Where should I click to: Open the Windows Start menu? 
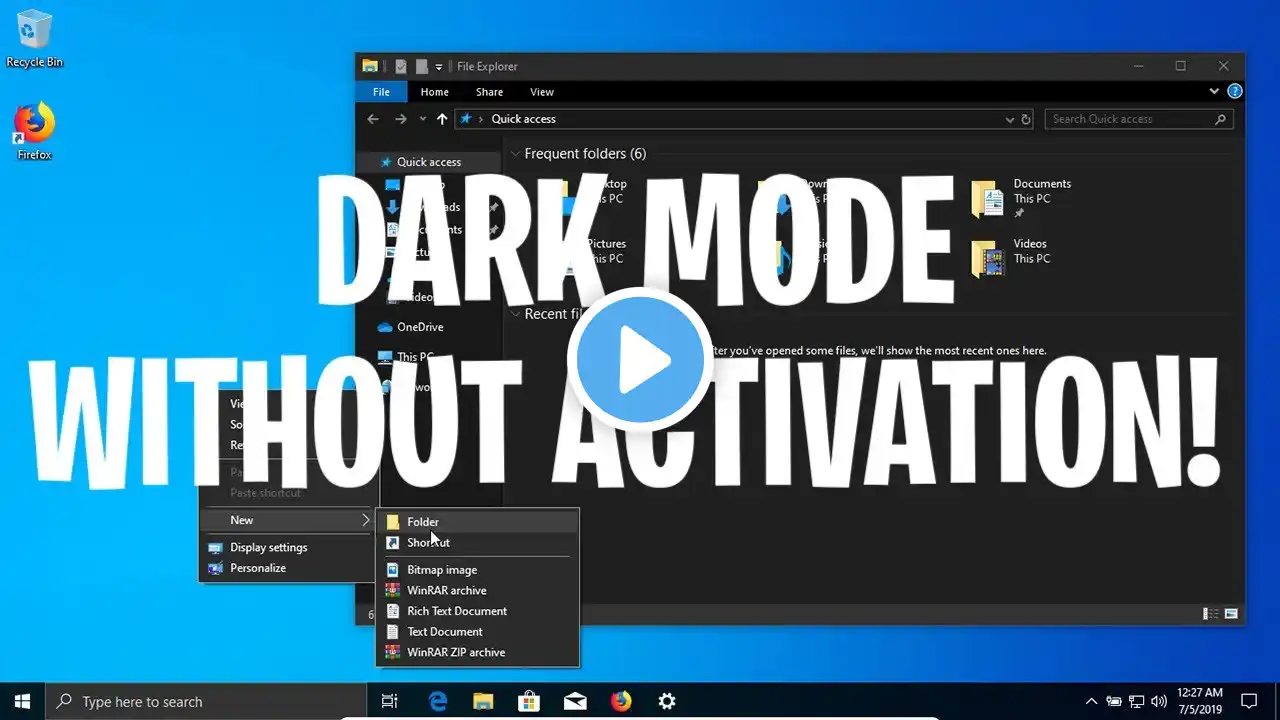[x=22, y=701]
